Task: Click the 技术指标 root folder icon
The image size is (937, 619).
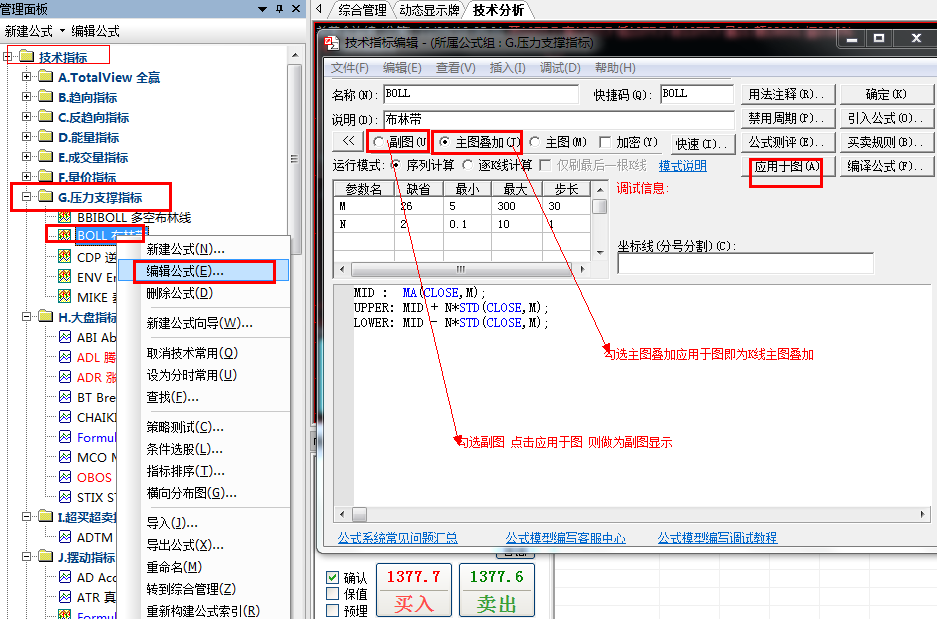Action: click(x=26, y=57)
